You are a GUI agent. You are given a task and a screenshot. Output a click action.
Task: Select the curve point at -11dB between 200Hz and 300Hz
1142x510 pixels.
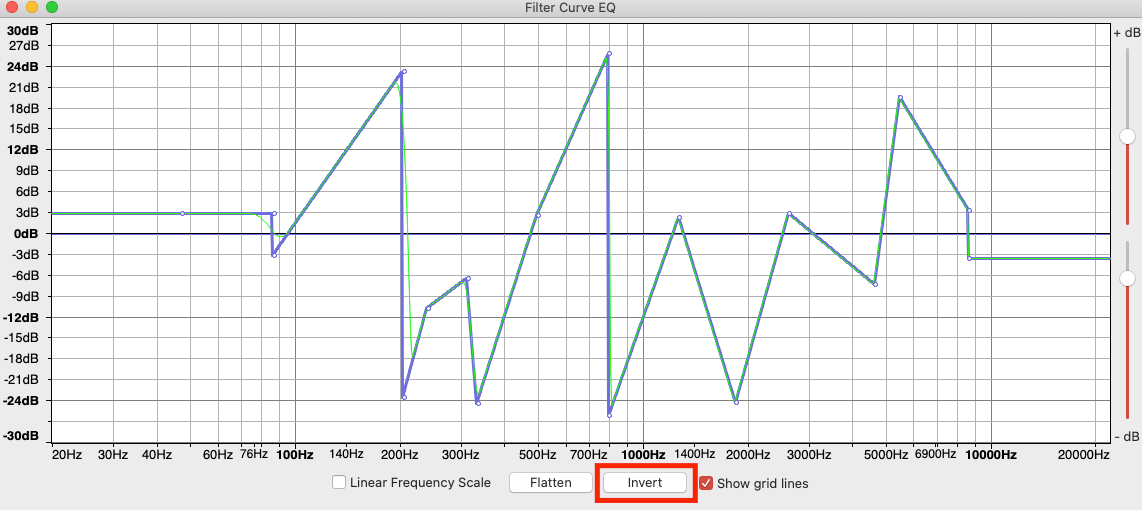[428, 308]
